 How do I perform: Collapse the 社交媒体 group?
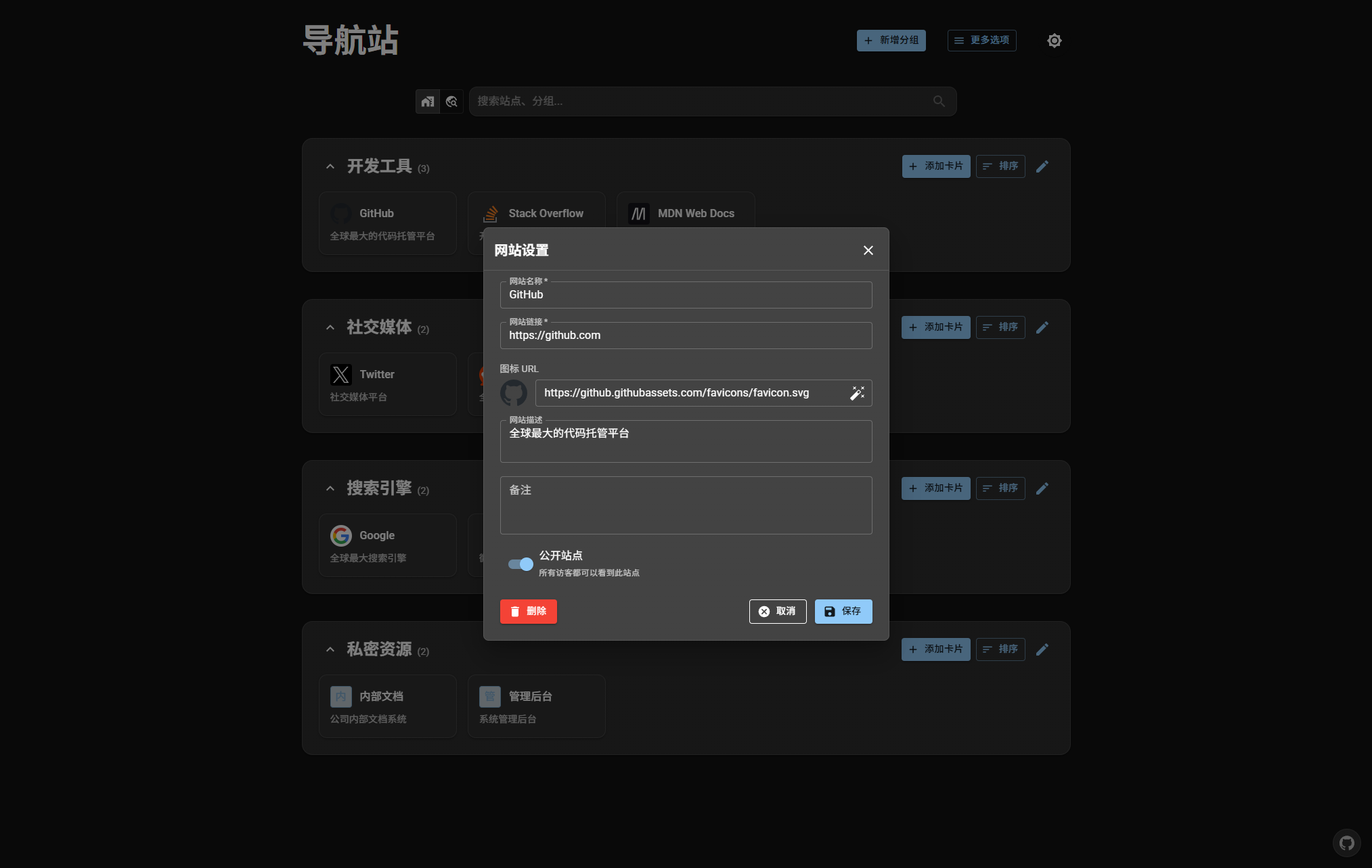point(330,327)
